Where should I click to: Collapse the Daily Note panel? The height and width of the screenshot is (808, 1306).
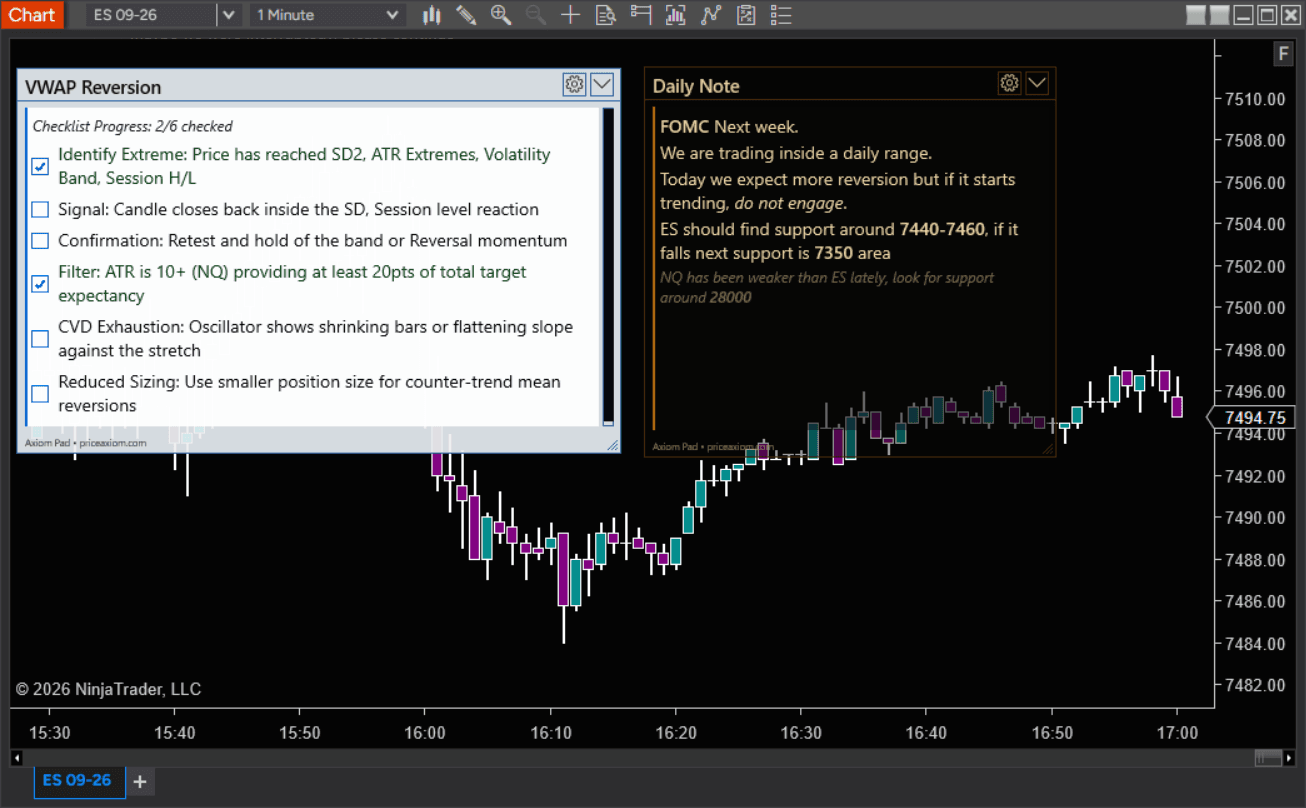click(x=1037, y=83)
